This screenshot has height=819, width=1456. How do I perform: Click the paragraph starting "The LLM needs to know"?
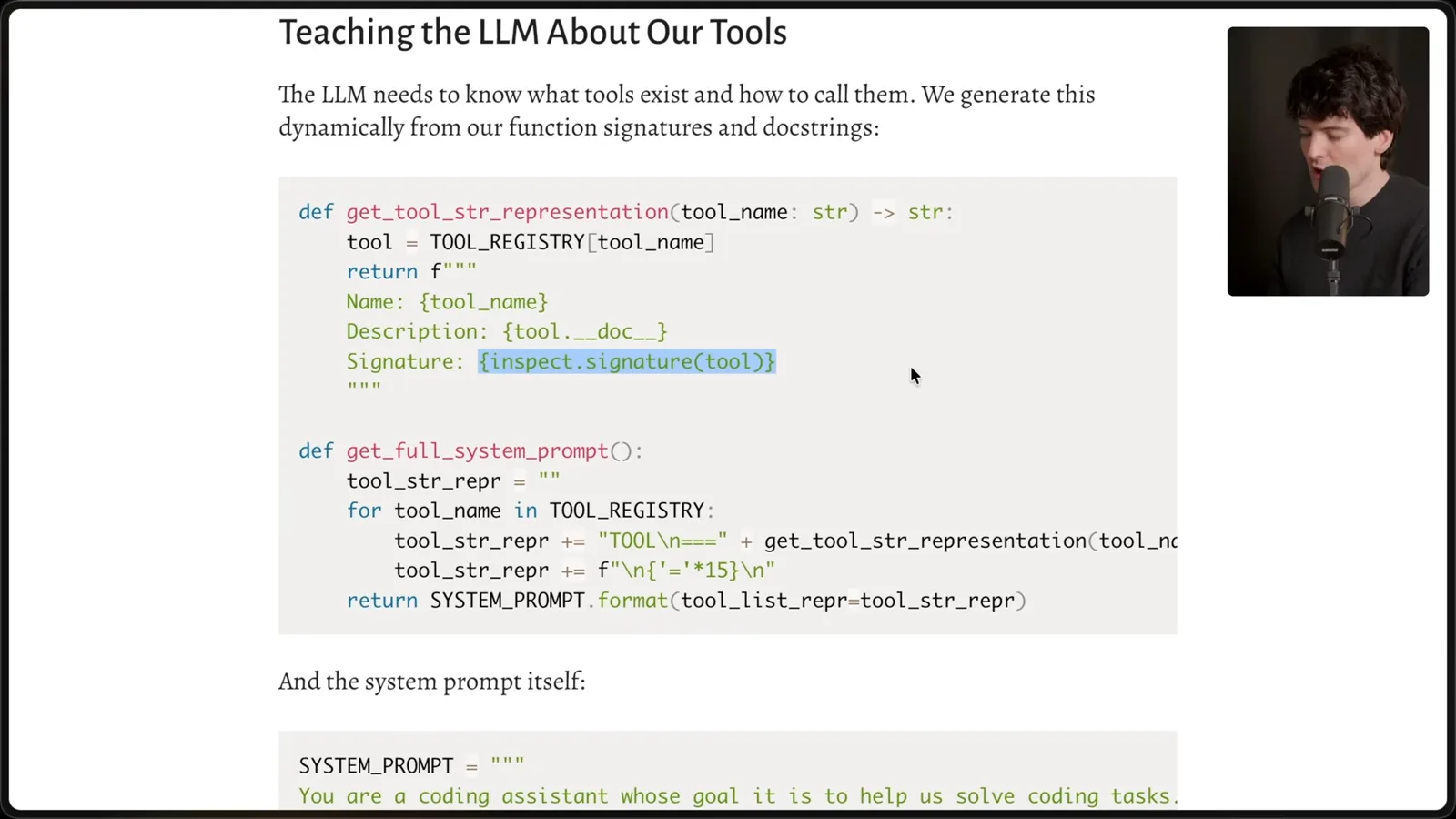tap(687, 111)
